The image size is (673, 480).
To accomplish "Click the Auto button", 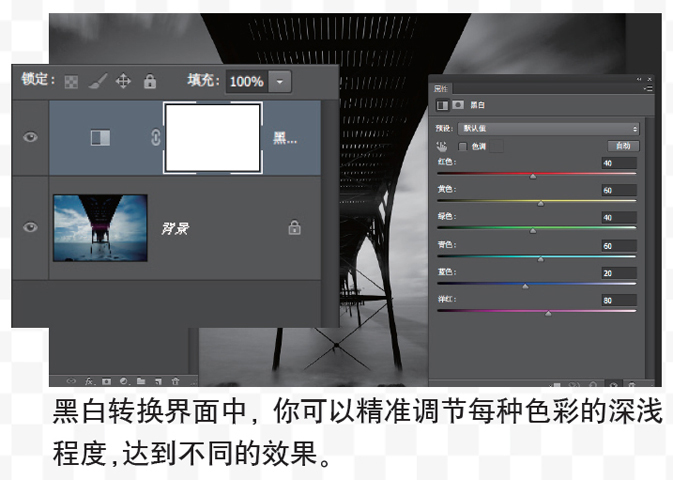I will tap(623, 146).
